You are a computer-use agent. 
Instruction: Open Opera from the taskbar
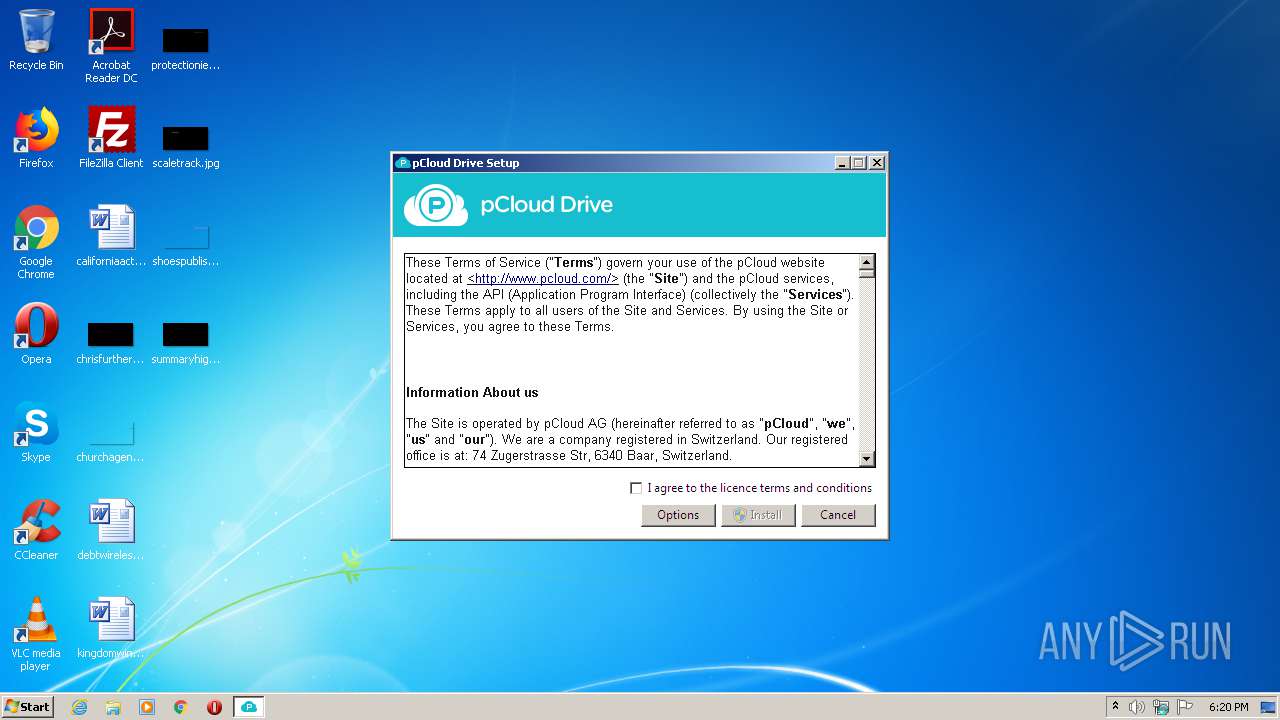(x=214, y=707)
